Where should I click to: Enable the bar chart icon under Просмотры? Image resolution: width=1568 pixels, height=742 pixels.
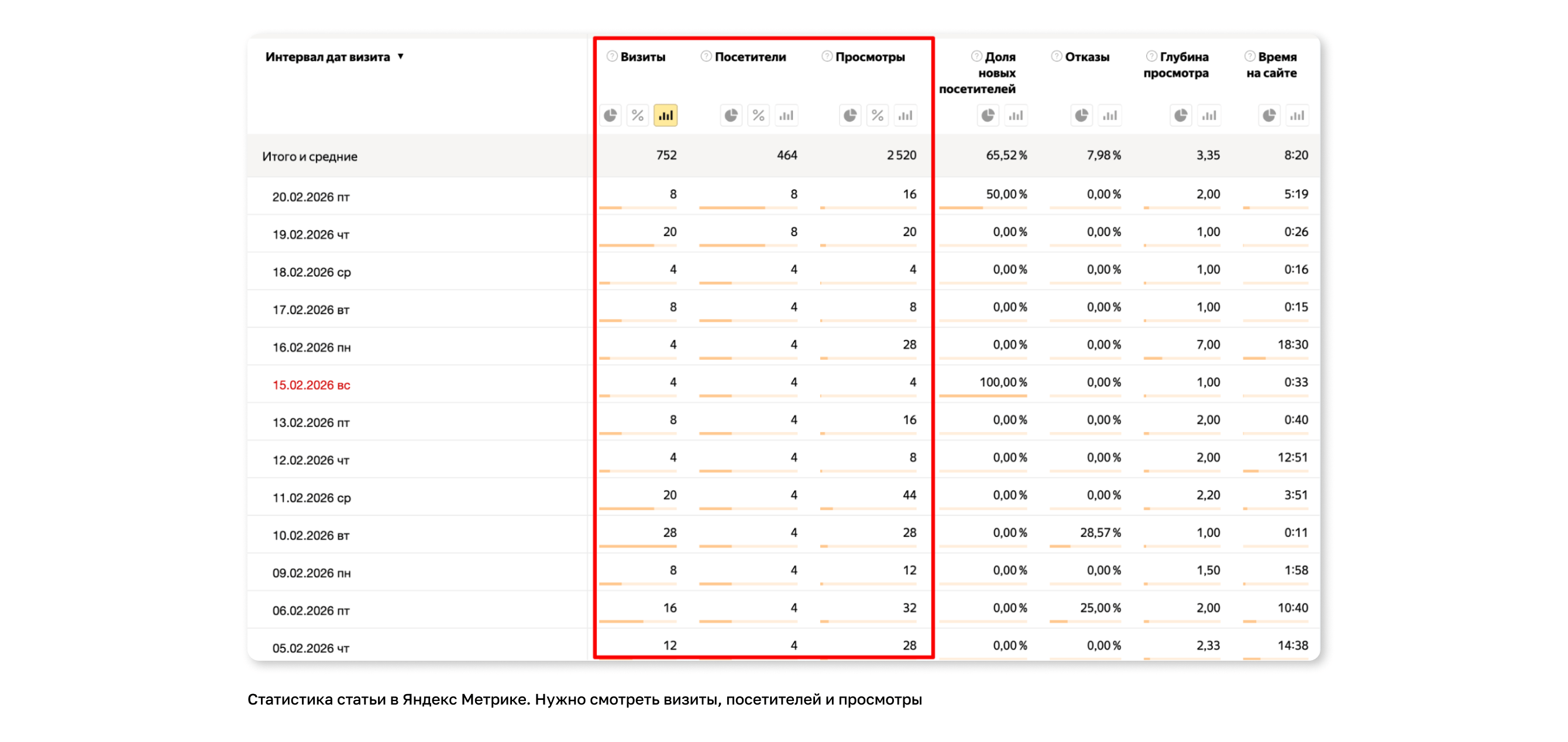click(906, 115)
